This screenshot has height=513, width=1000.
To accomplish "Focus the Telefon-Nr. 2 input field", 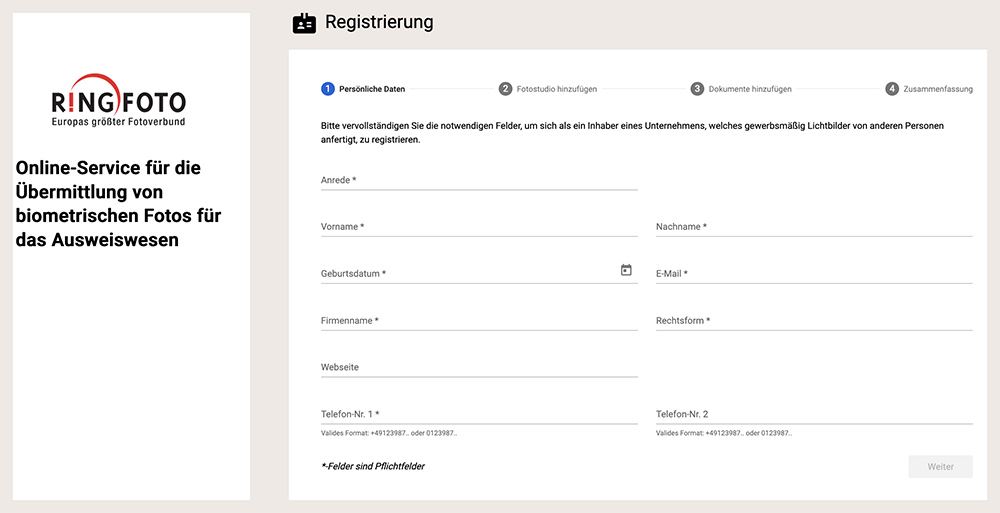I will 814,413.
